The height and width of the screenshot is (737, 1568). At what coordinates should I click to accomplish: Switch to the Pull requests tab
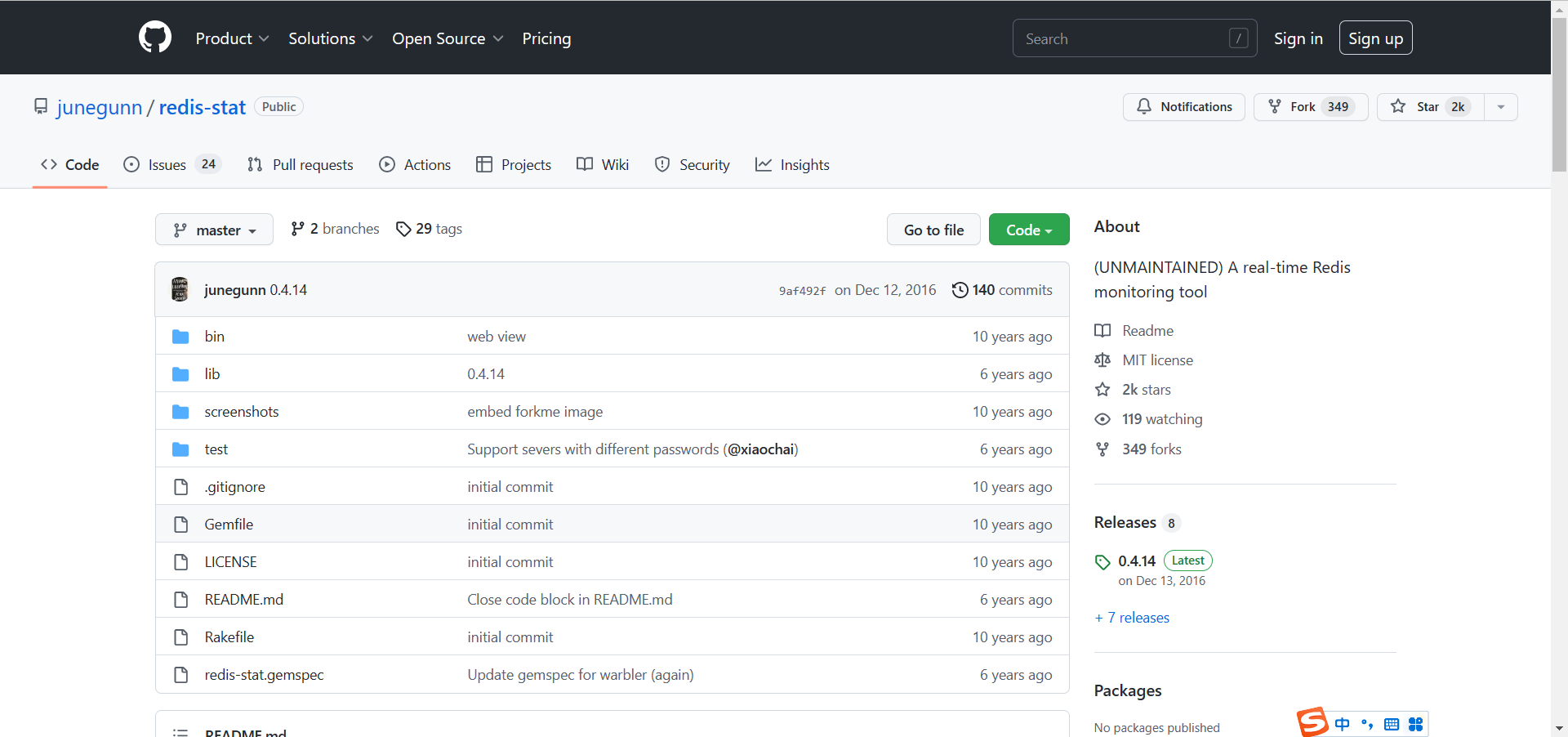[300, 164]
